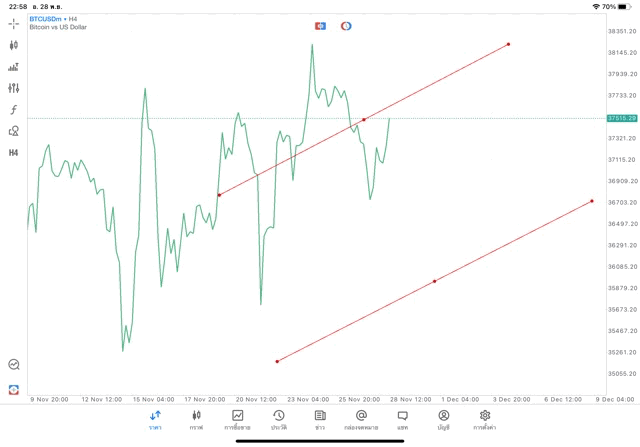Select the lower red trendline middle point
640x447 pixels.
(x=434, y=281)
